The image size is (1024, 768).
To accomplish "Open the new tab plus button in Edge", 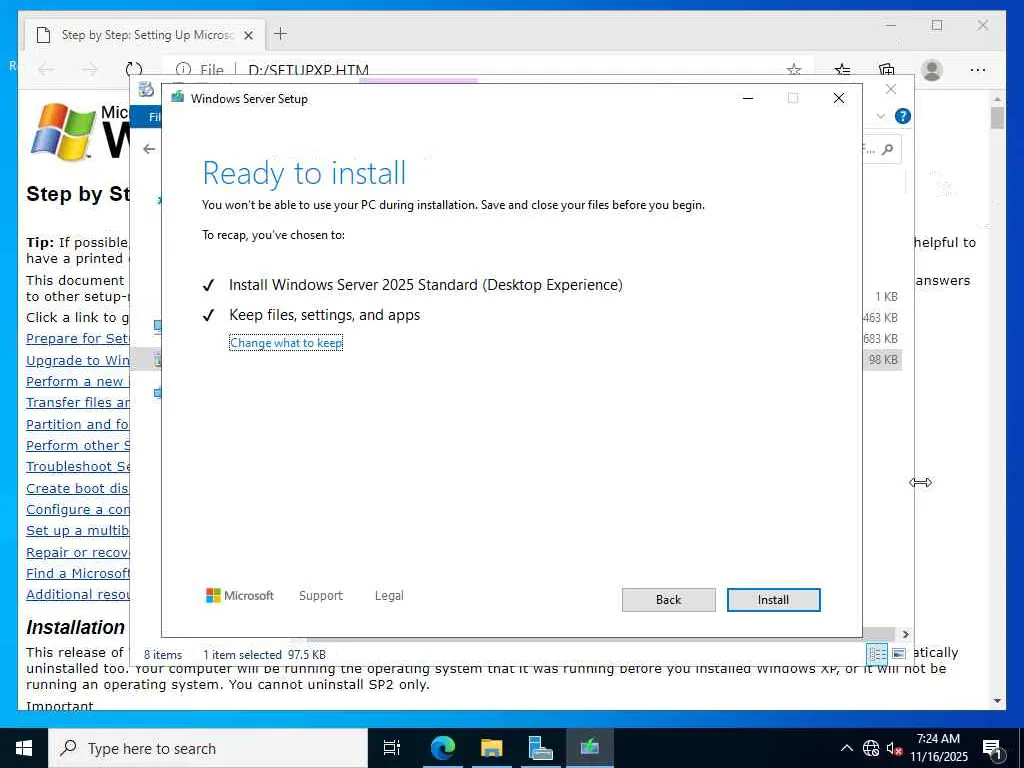I will 280,34.
